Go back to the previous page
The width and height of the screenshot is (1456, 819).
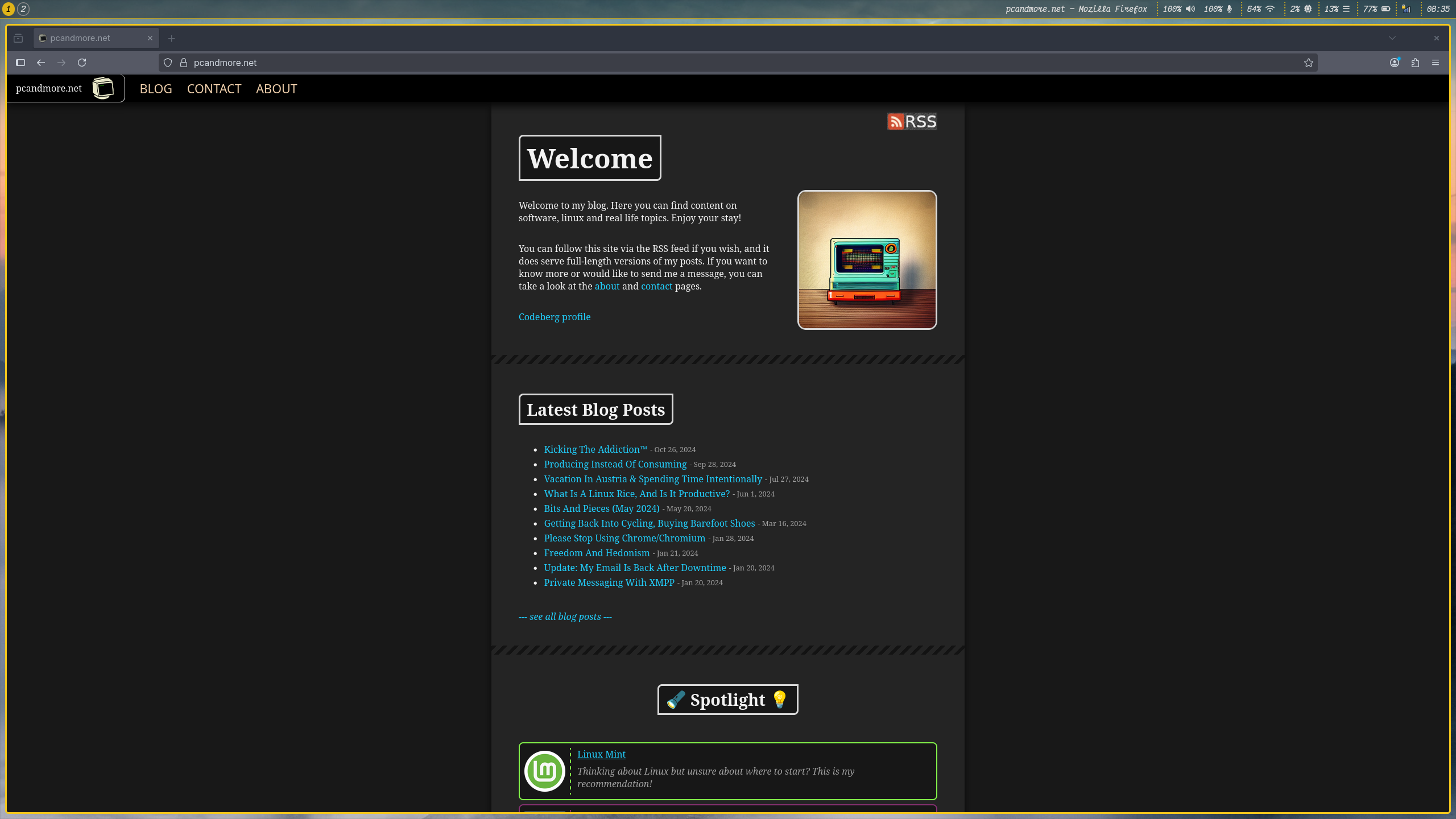tap(41, 63)
